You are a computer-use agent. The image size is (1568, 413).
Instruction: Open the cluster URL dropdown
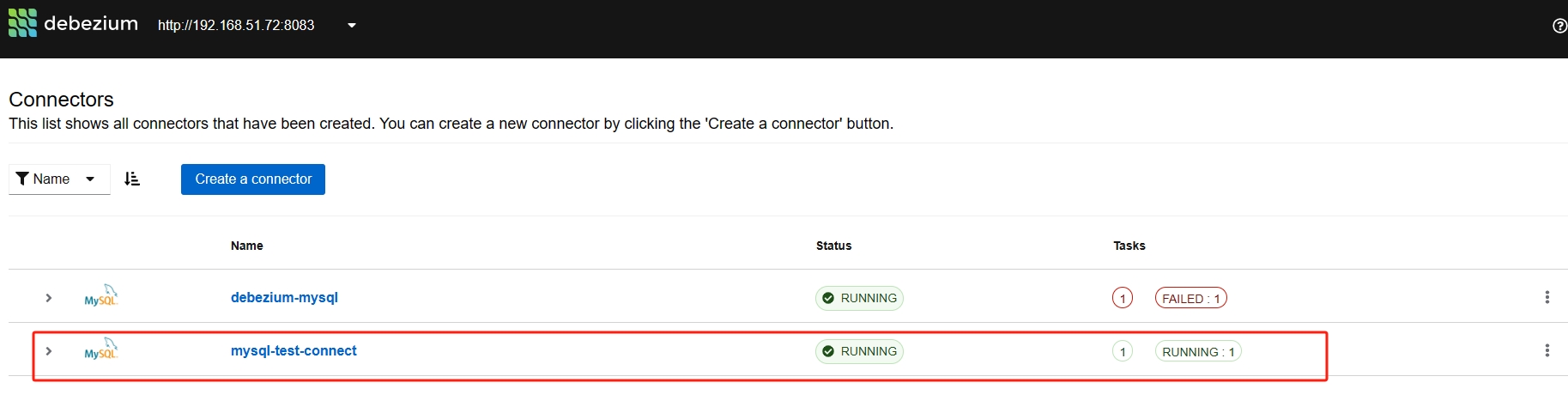[x=351, y=26]
